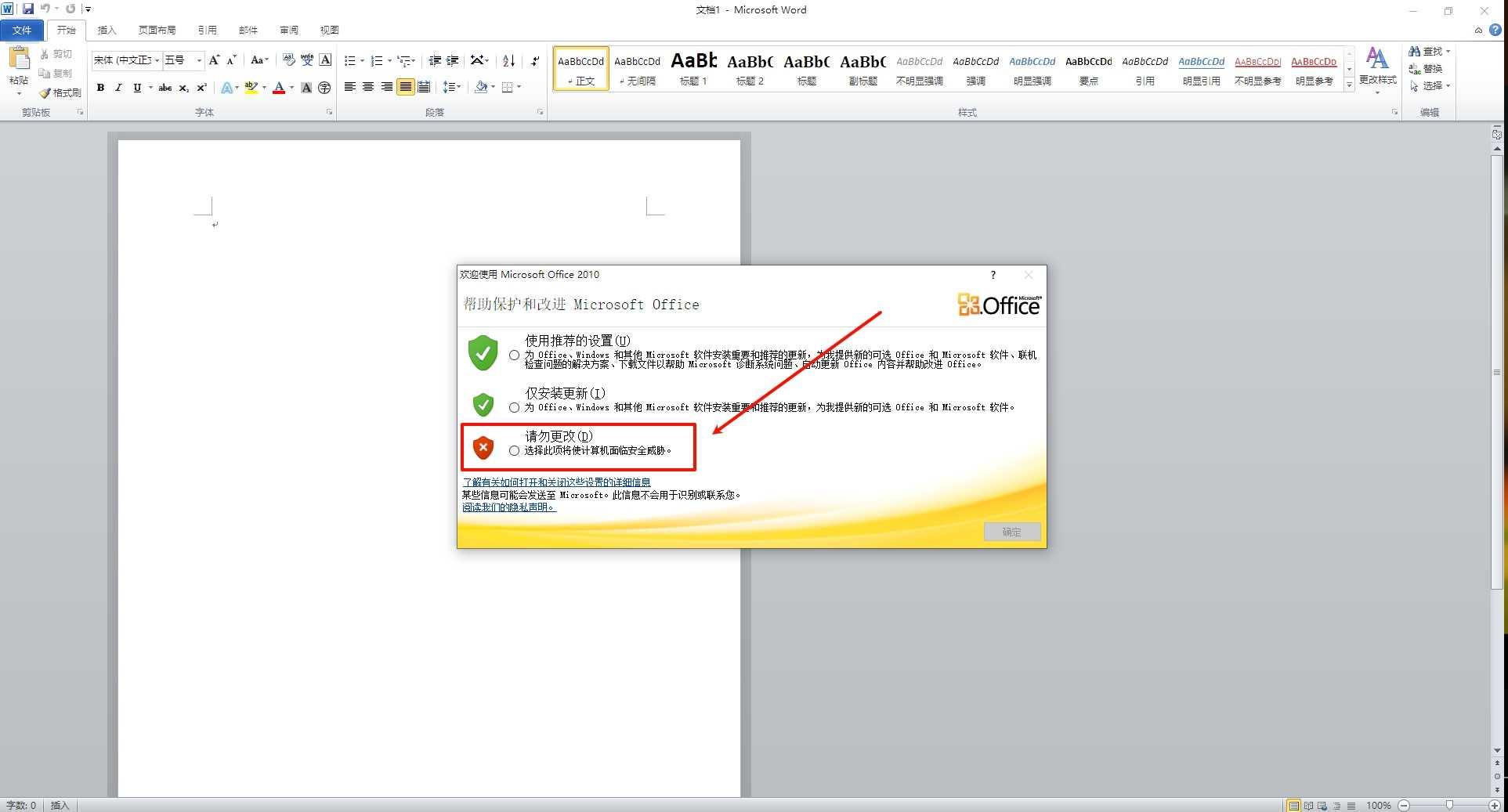Open the Change Case (Aa) dropdown
This screenshot has height=812, width=1508.
259,60
